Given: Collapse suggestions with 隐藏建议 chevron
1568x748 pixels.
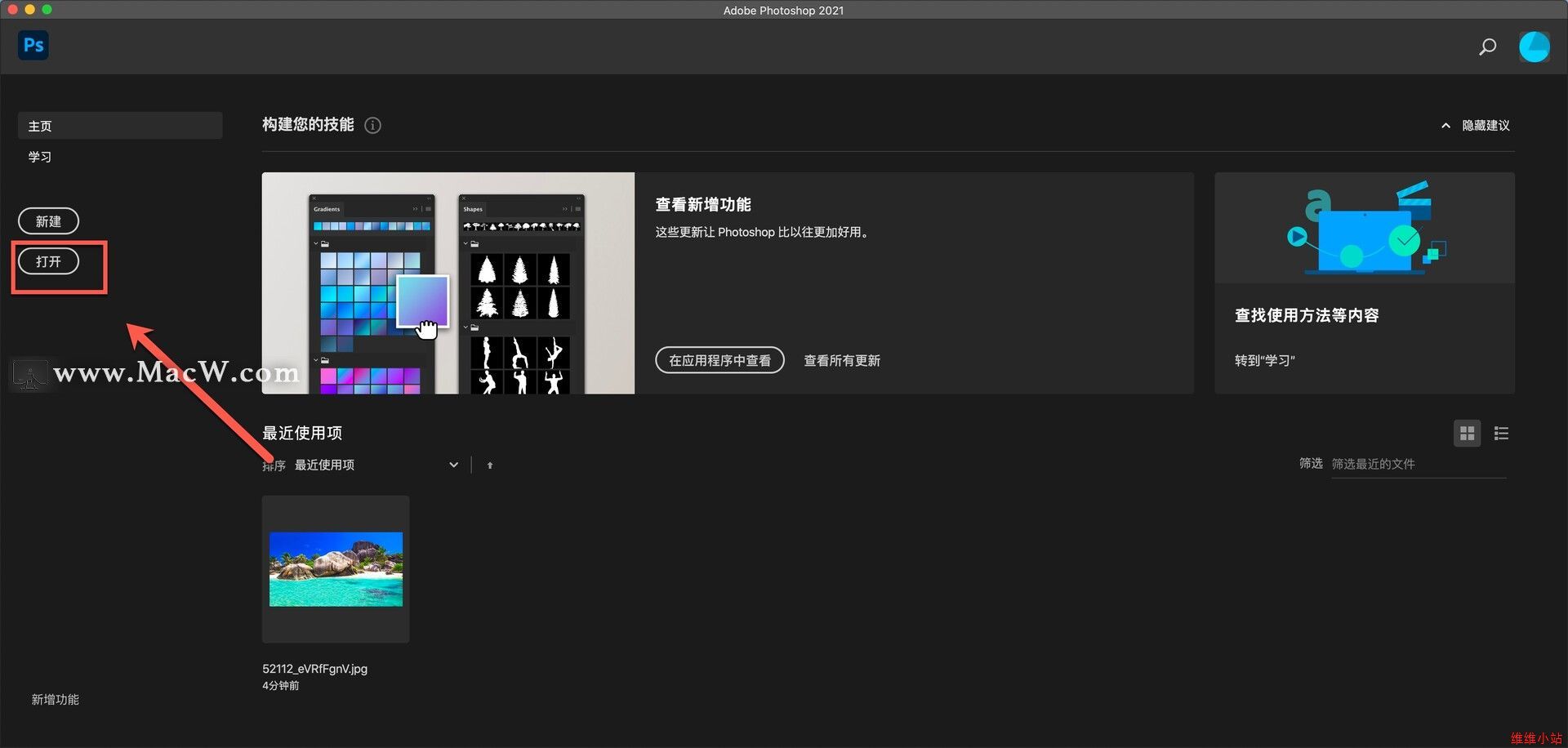Looking at the screenshot, I should (1445, 126).
